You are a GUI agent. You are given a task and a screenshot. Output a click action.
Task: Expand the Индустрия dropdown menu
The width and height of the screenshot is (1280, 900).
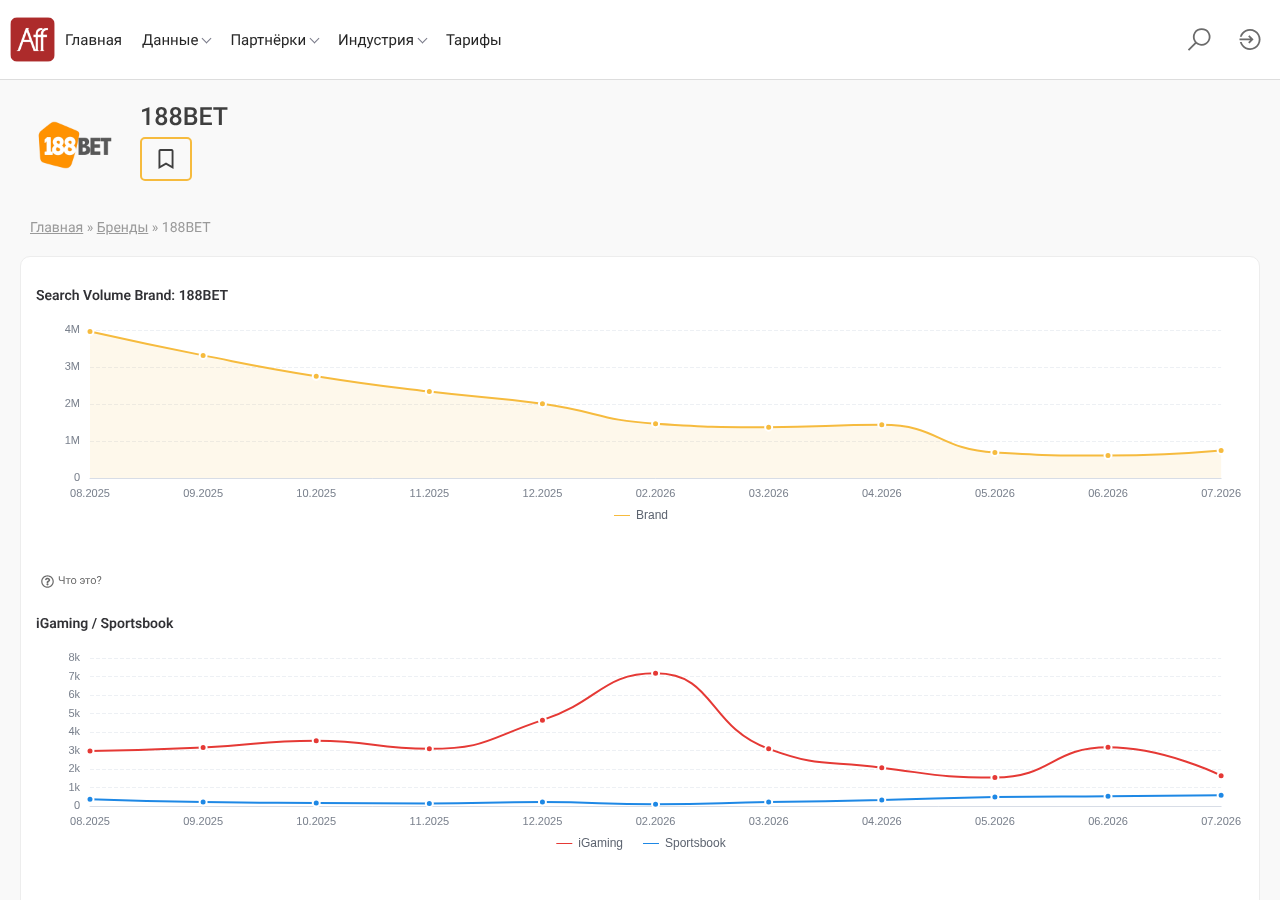click(x=383, y=40)
